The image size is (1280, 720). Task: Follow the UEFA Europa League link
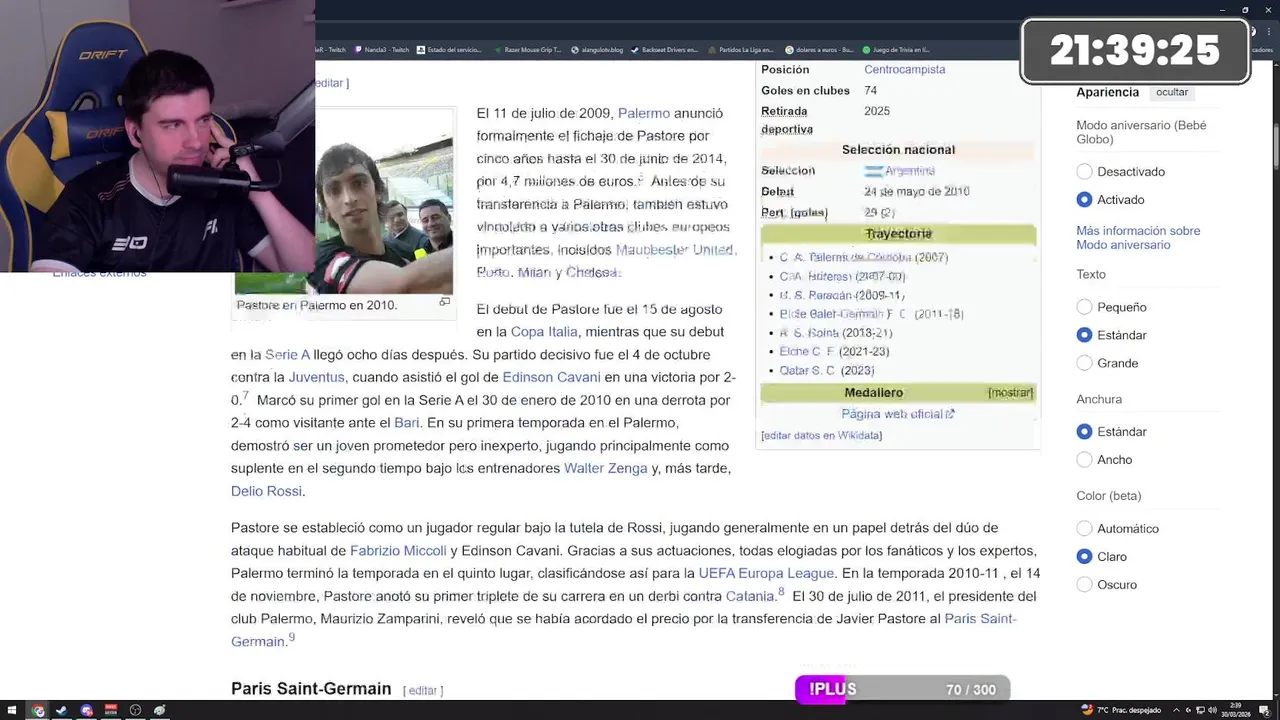click(766, 574)
